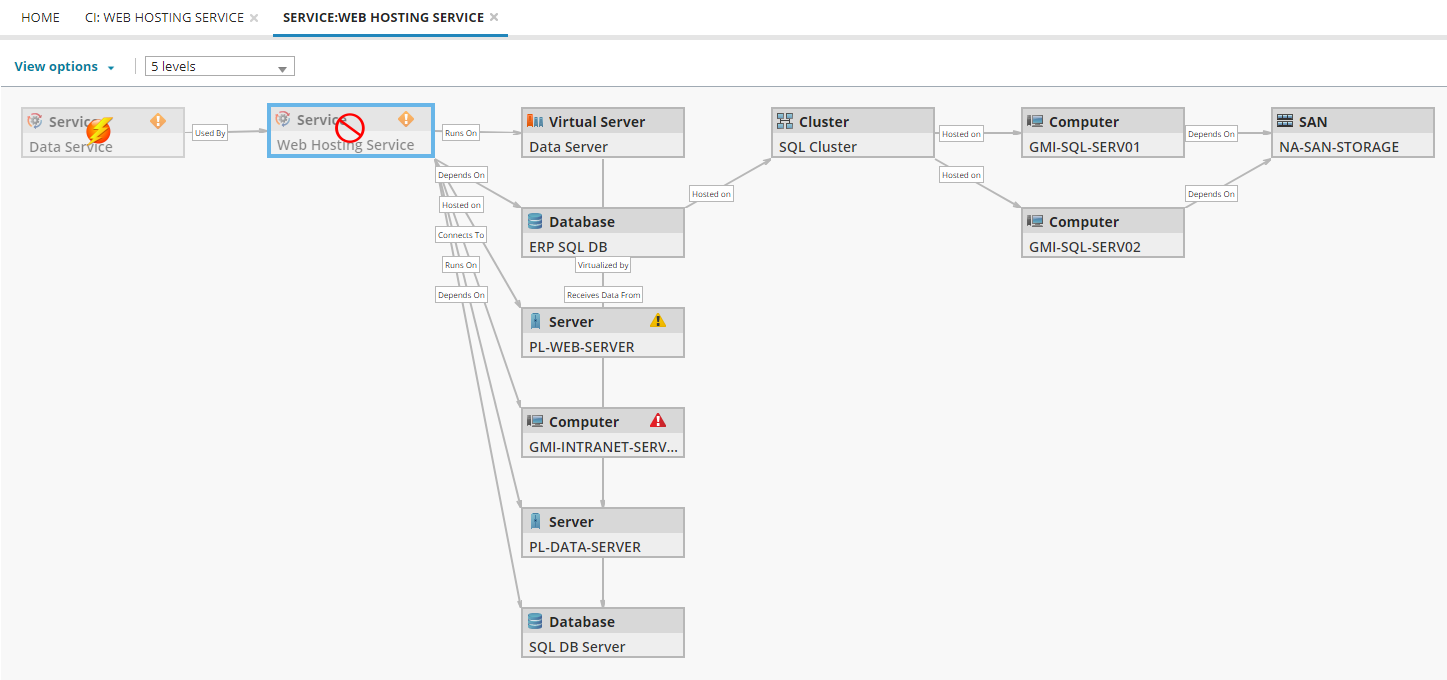Click the database icon on ERP SQL DB
Image resolution: width=1447 pixels, height=680 pixels.
pyautogui.click(x=536, y=221)
